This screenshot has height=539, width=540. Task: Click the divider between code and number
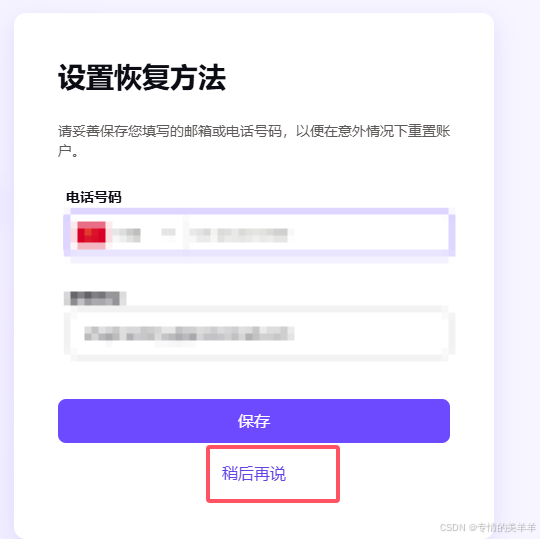pyautogui.click(x=186, y=234)
